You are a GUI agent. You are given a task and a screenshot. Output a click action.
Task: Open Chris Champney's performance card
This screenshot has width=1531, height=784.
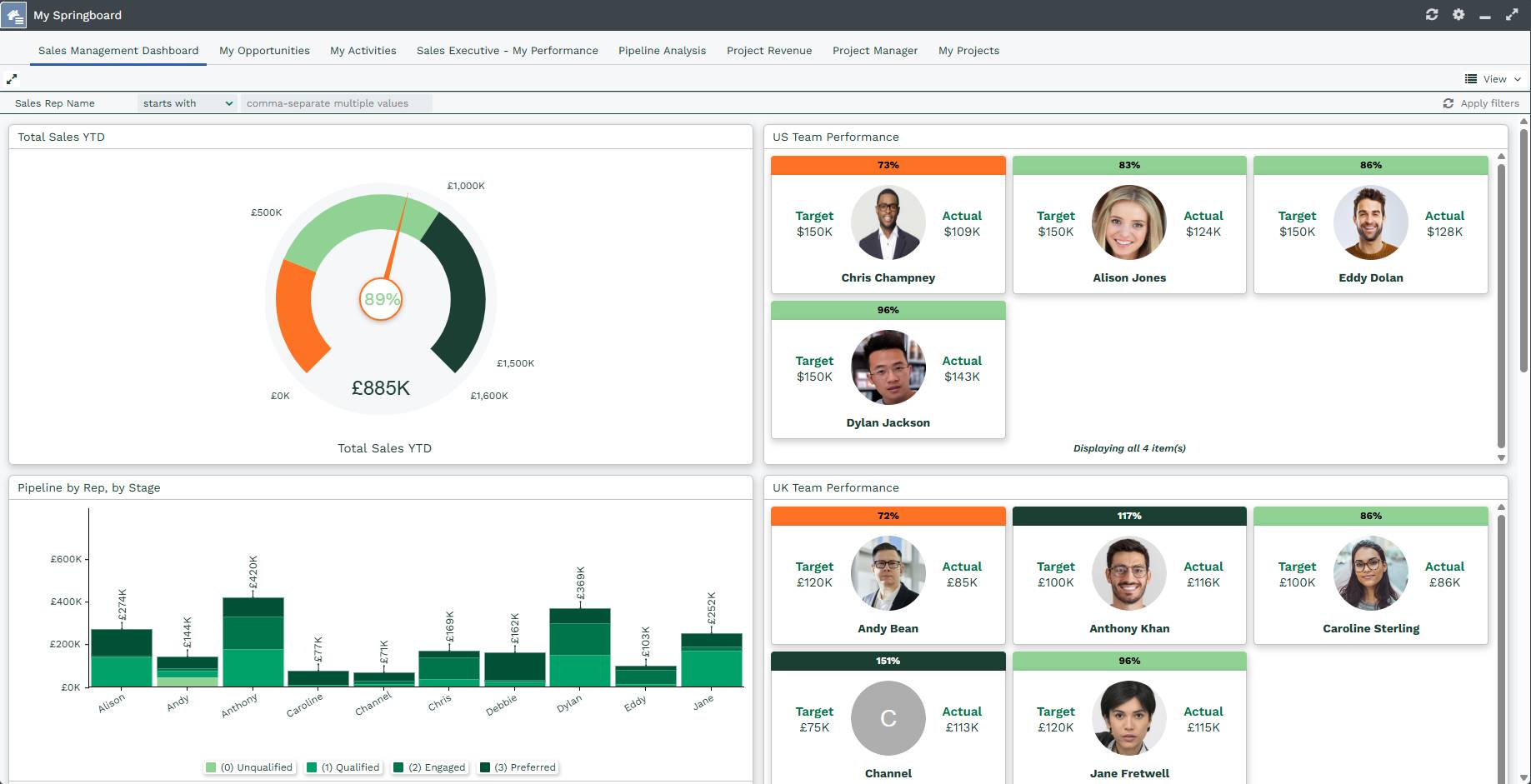coord(888,225)
